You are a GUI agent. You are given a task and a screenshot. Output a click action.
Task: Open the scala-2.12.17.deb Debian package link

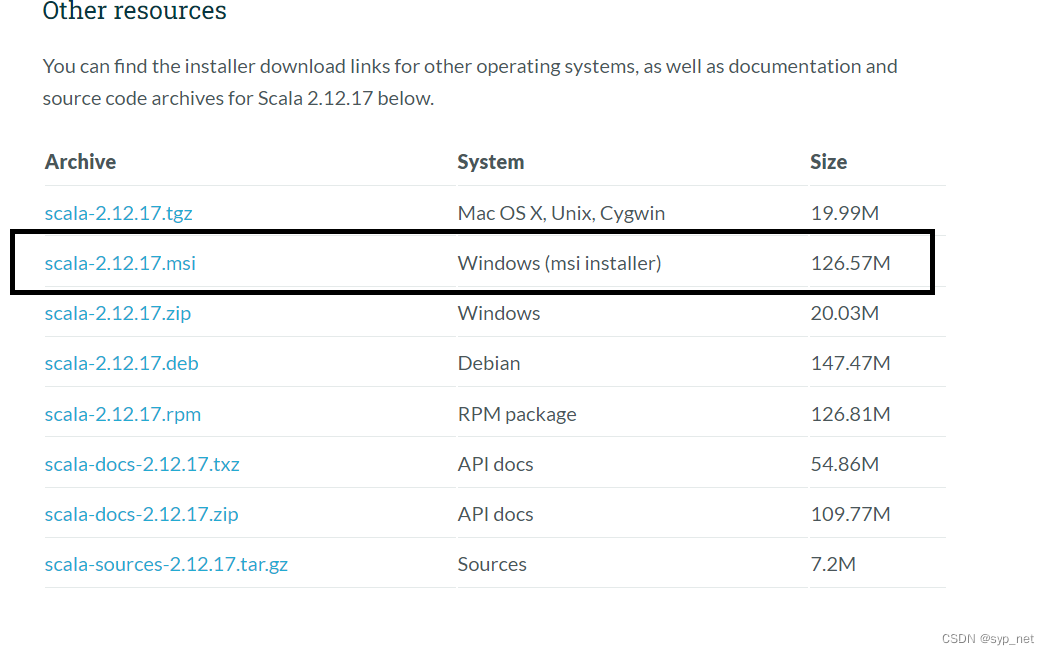coord(121,363)
